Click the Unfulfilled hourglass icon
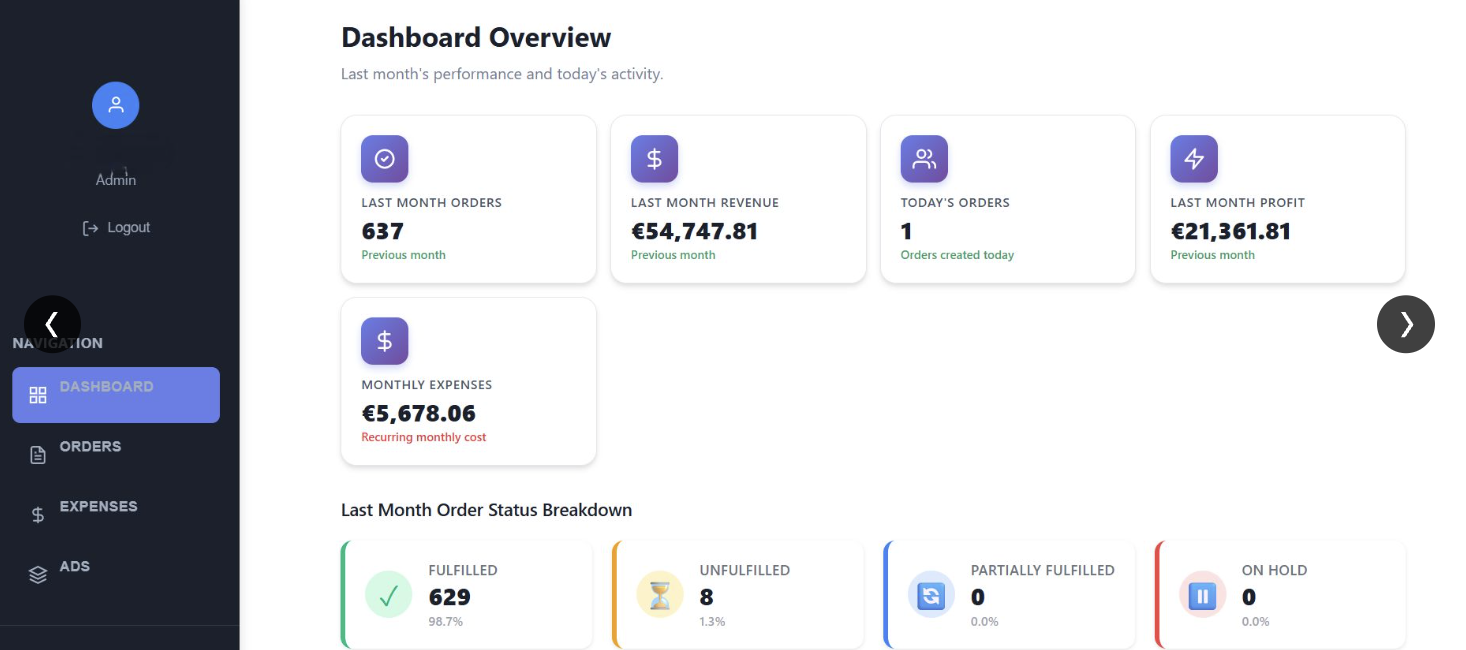This screenshot has width=1466, height=650. (x=660, y=596)
